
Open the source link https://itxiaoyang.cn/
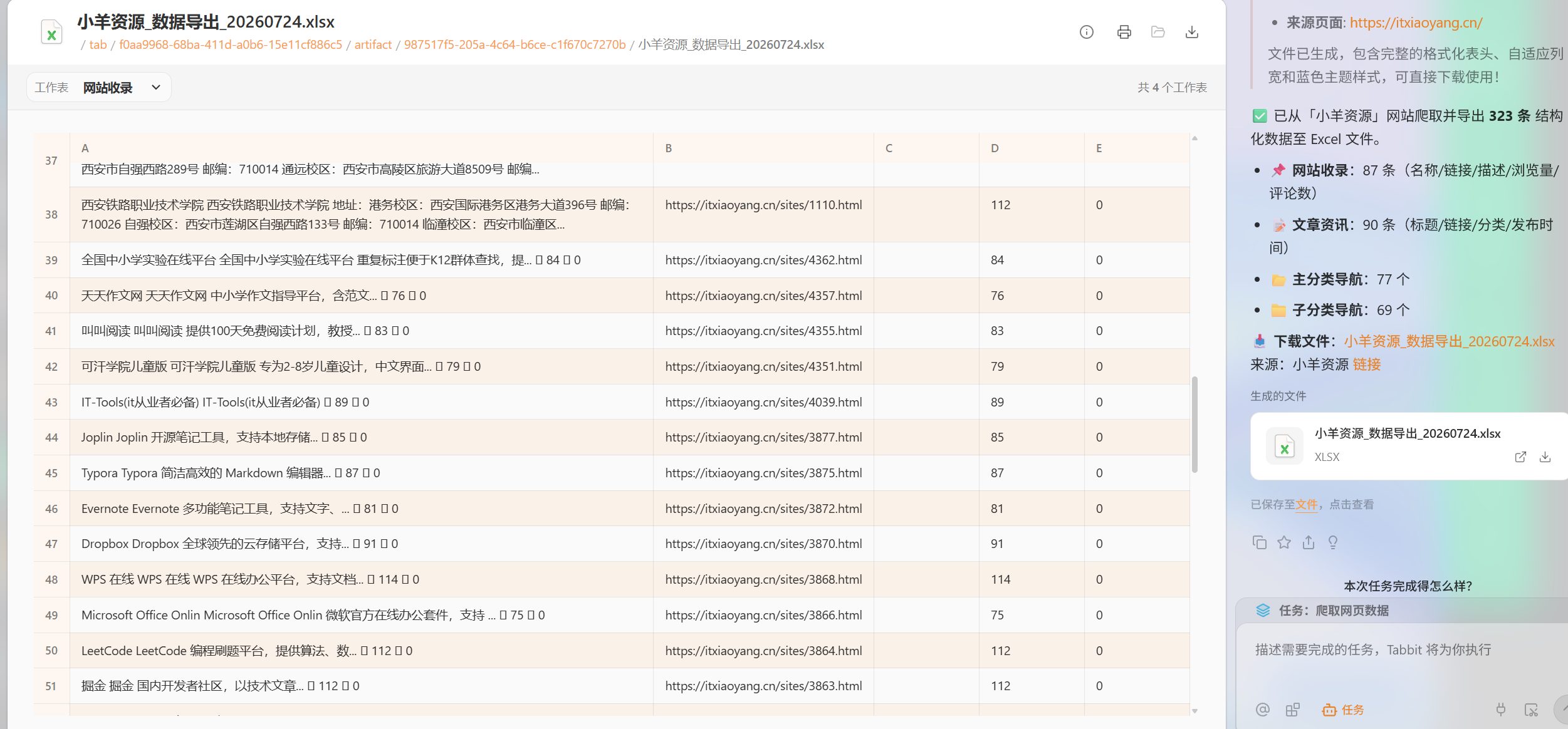coord(1416,23)
